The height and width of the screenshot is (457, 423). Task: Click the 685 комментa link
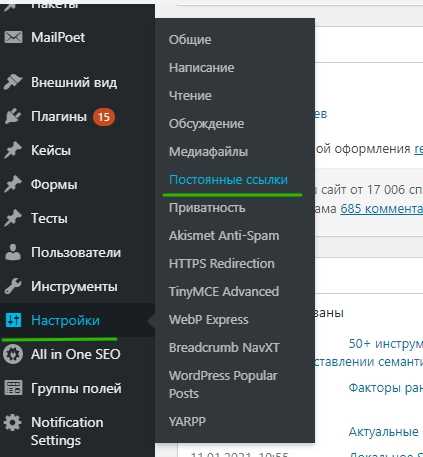click(x=381, y=209)
